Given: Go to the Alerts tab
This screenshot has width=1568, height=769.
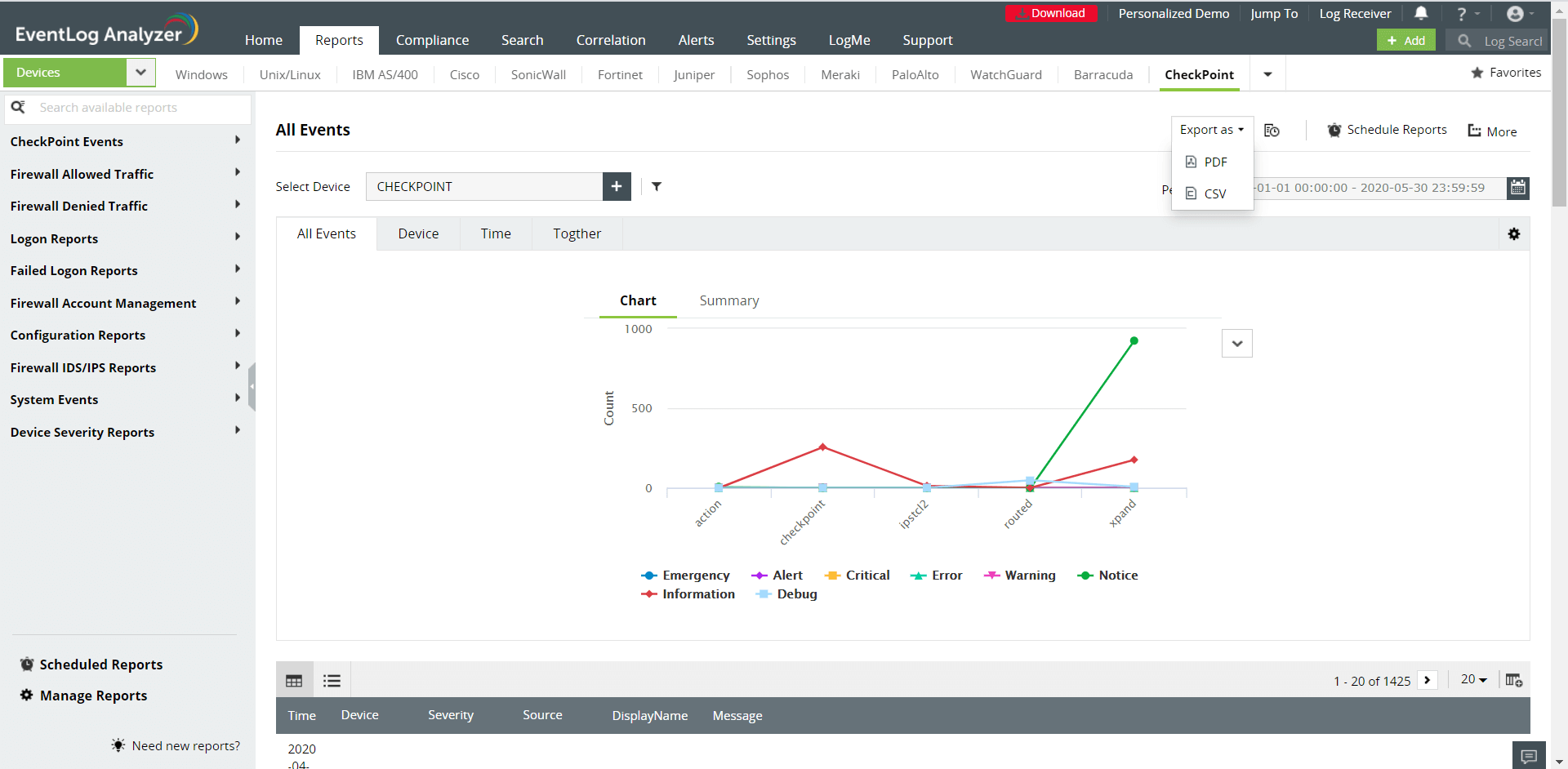Looking at the screenshot, I should point(696,40).
